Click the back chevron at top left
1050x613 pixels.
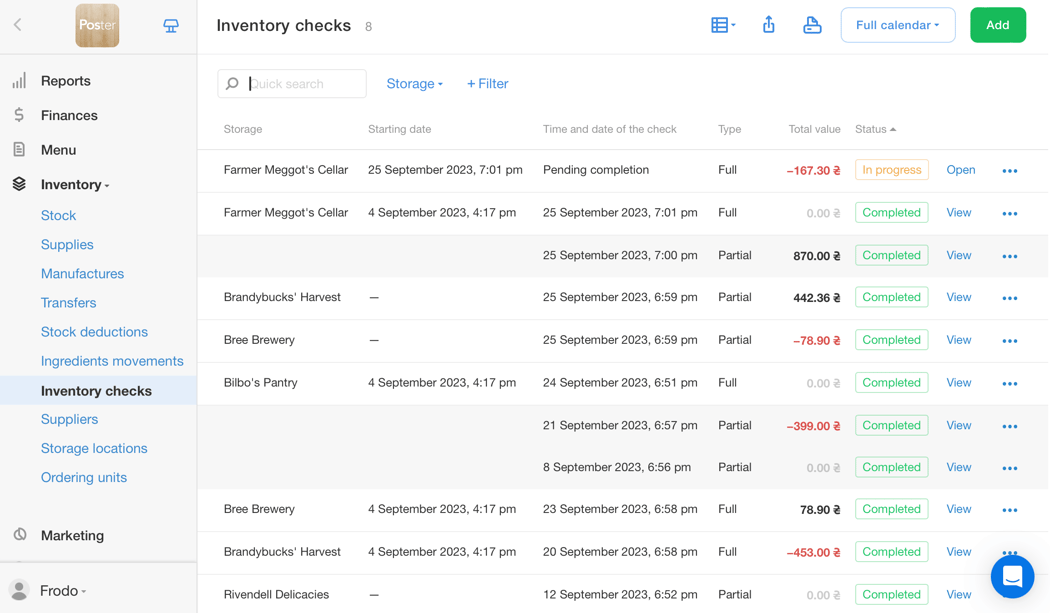(x=18, y=25)
